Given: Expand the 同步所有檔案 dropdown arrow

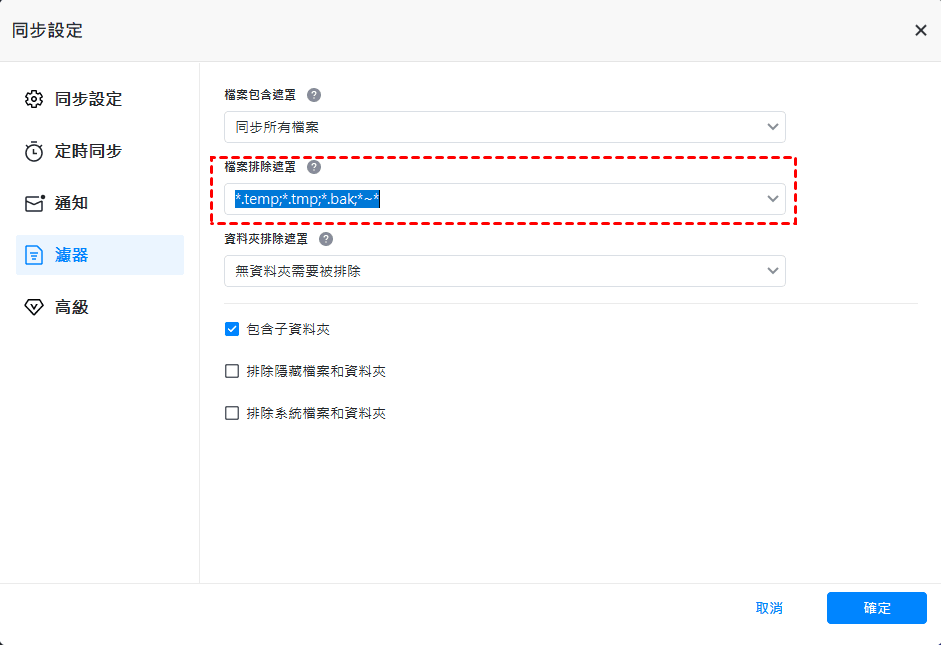Looking at the screenshot, I should (x=772, y=127).
